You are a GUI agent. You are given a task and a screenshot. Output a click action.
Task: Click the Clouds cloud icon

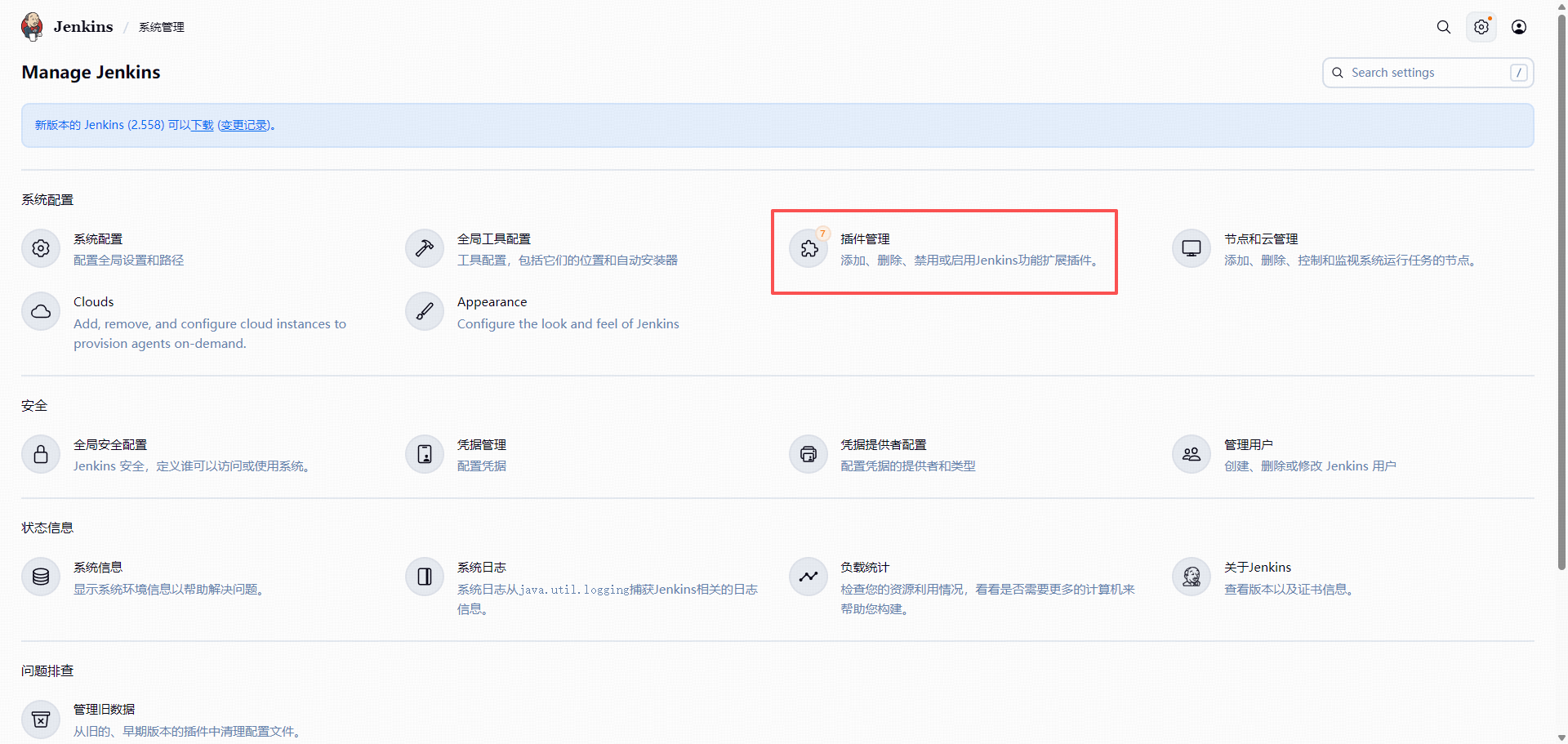41,311
